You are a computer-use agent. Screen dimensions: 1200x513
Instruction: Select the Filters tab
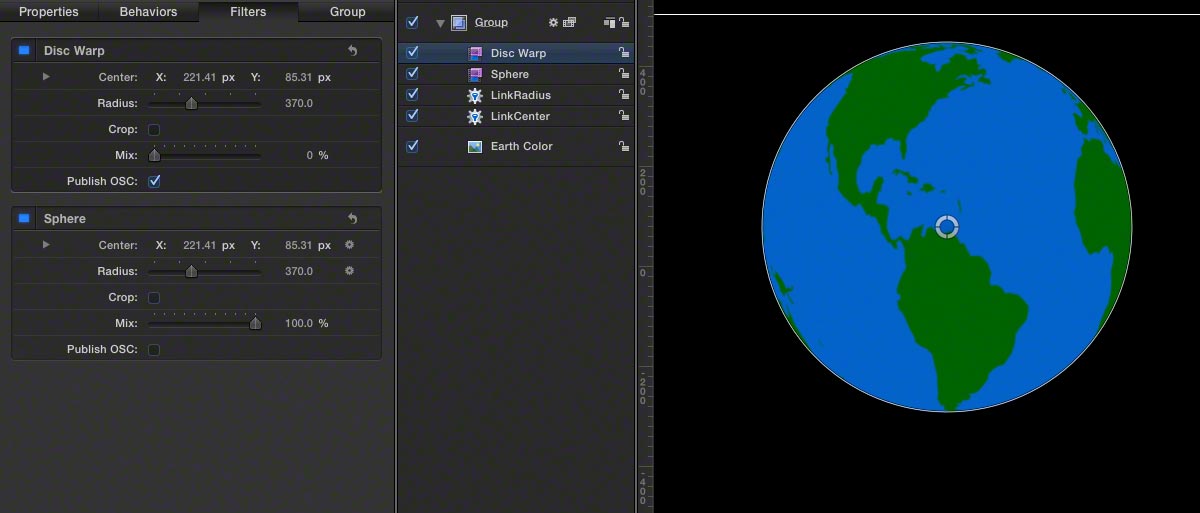point(248,12)
